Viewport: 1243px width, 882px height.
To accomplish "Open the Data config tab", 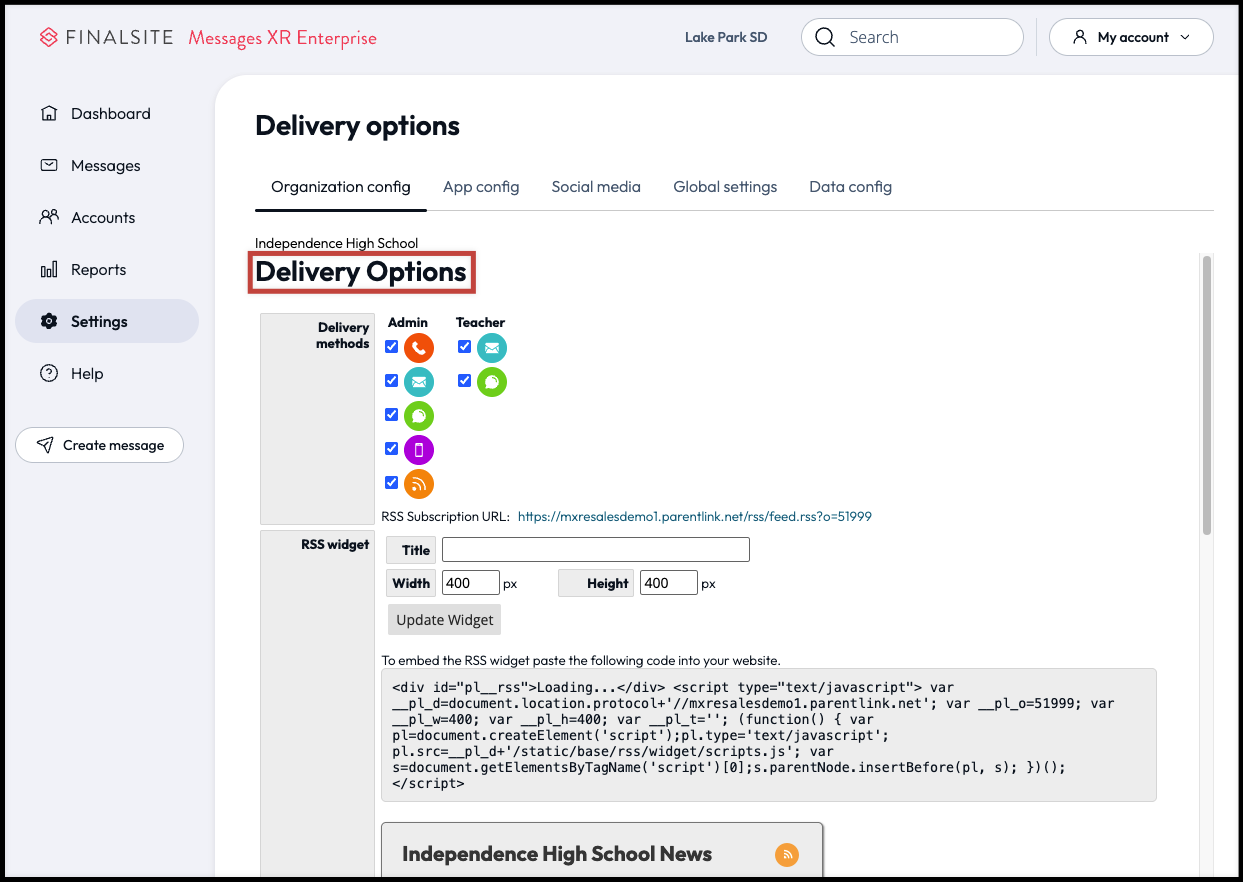I will click(850, 187).
